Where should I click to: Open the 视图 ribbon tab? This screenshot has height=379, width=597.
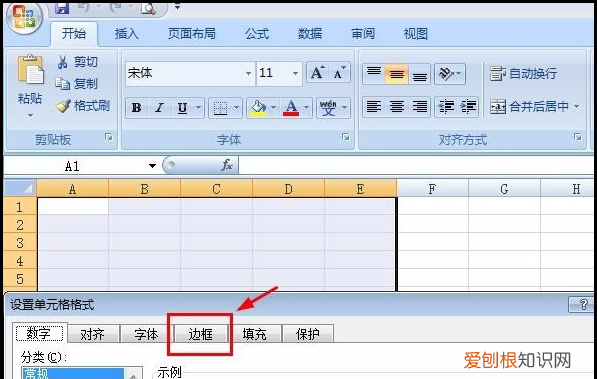[x=415, y=34]
